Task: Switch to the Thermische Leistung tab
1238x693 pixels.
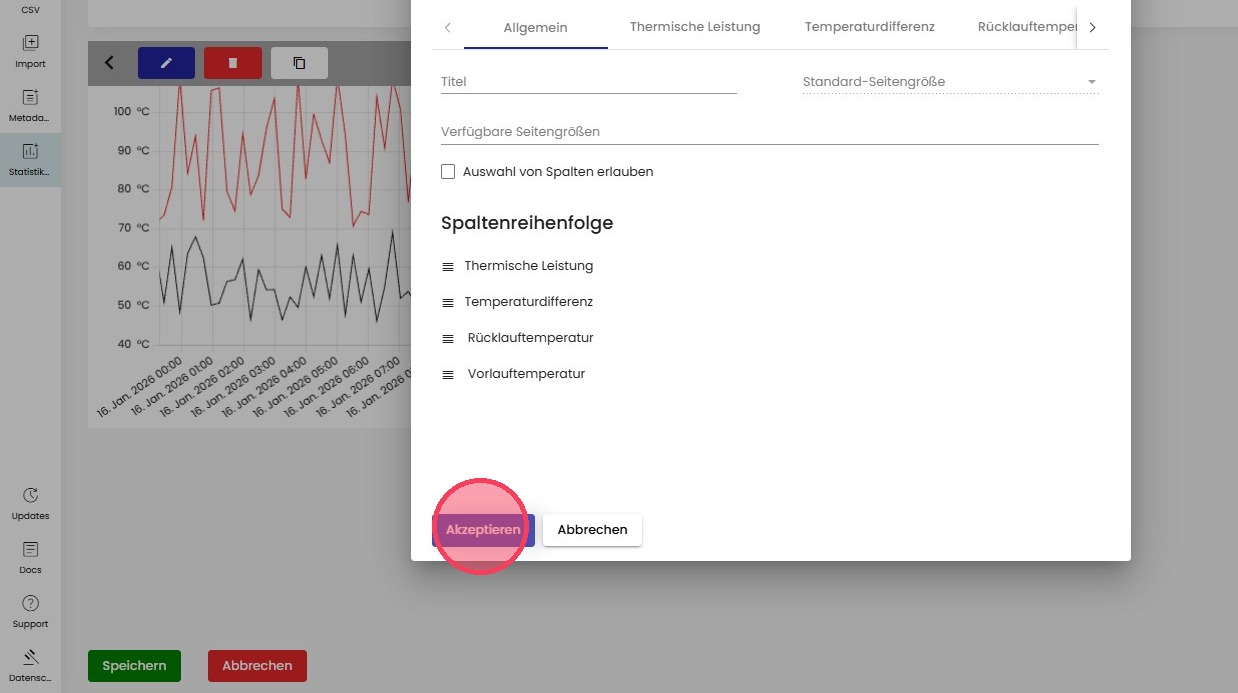Action: 694,27
